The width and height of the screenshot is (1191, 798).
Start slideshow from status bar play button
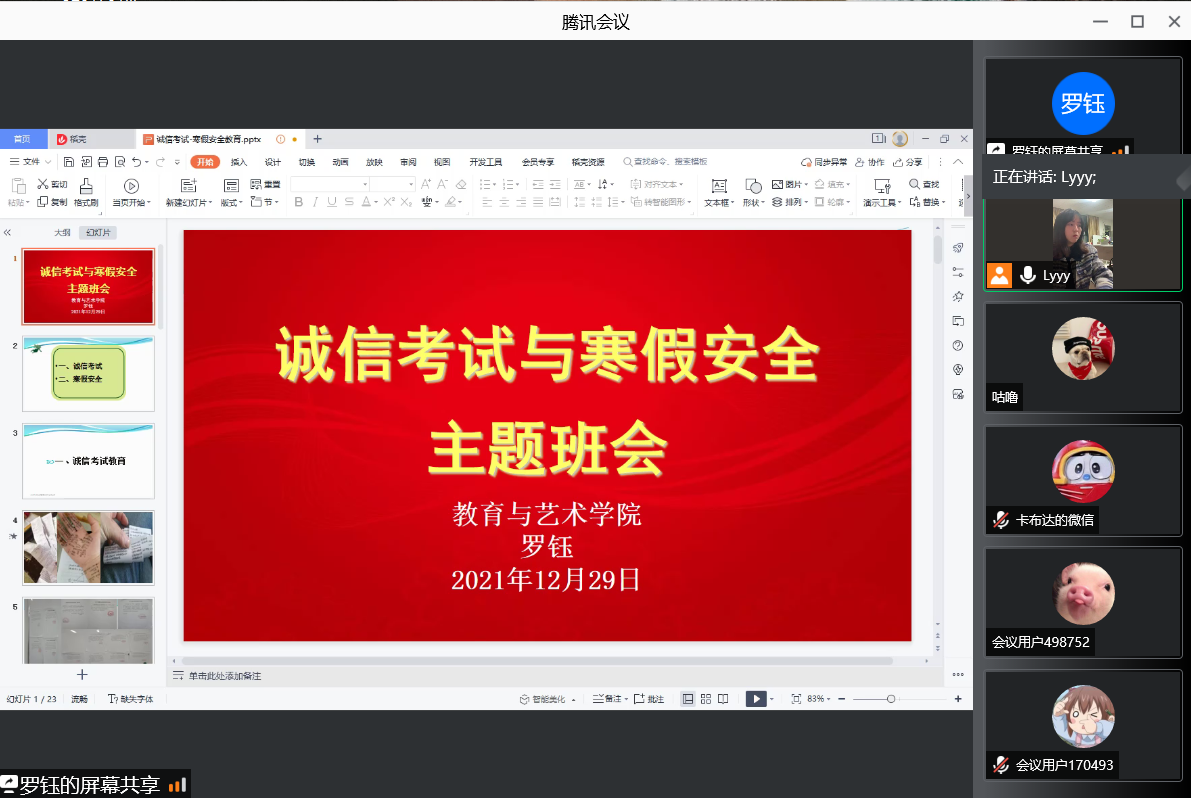click(x=756, y=699)
